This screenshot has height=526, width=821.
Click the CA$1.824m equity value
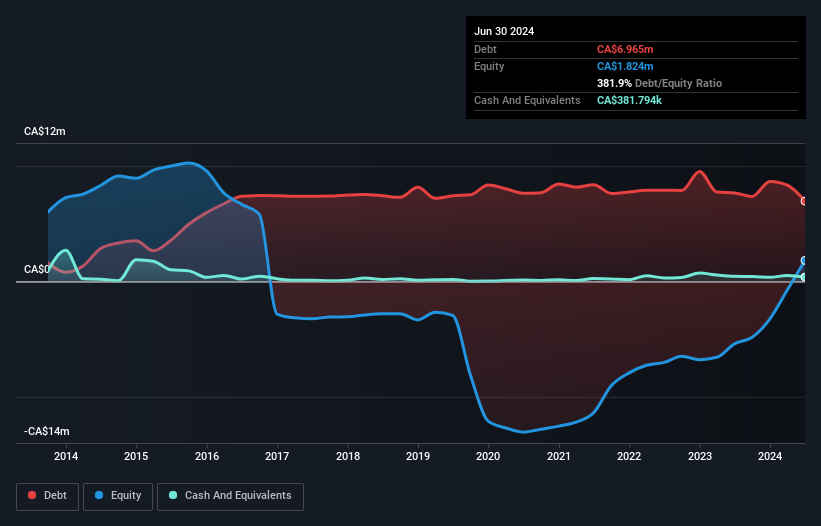coord(625,66)
